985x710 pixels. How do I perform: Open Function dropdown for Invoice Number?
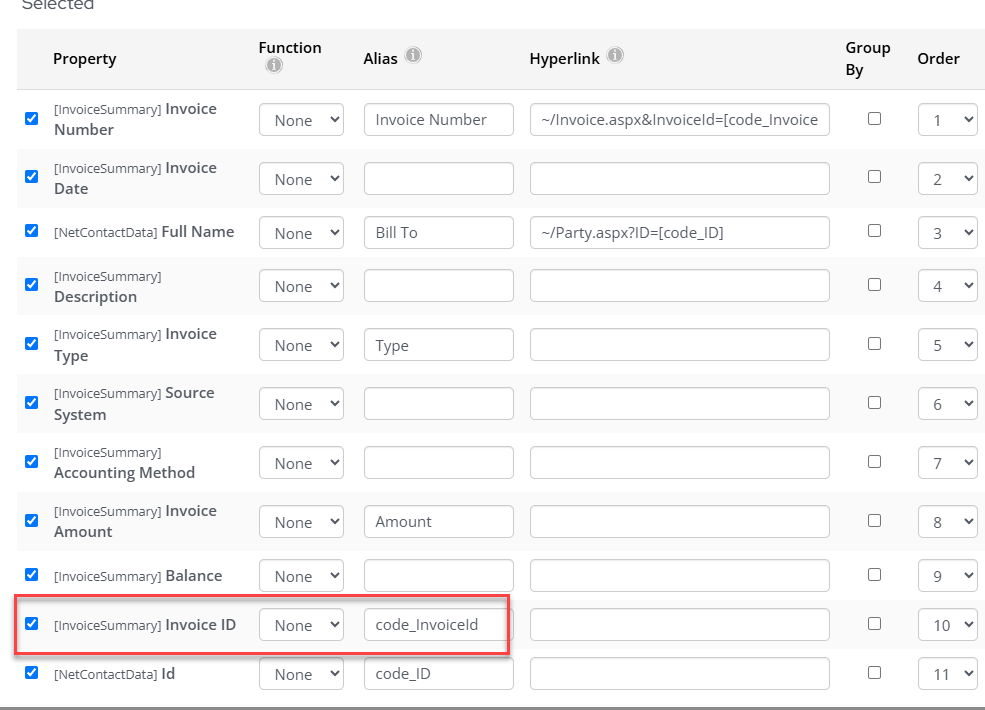[x=301, y=120]
